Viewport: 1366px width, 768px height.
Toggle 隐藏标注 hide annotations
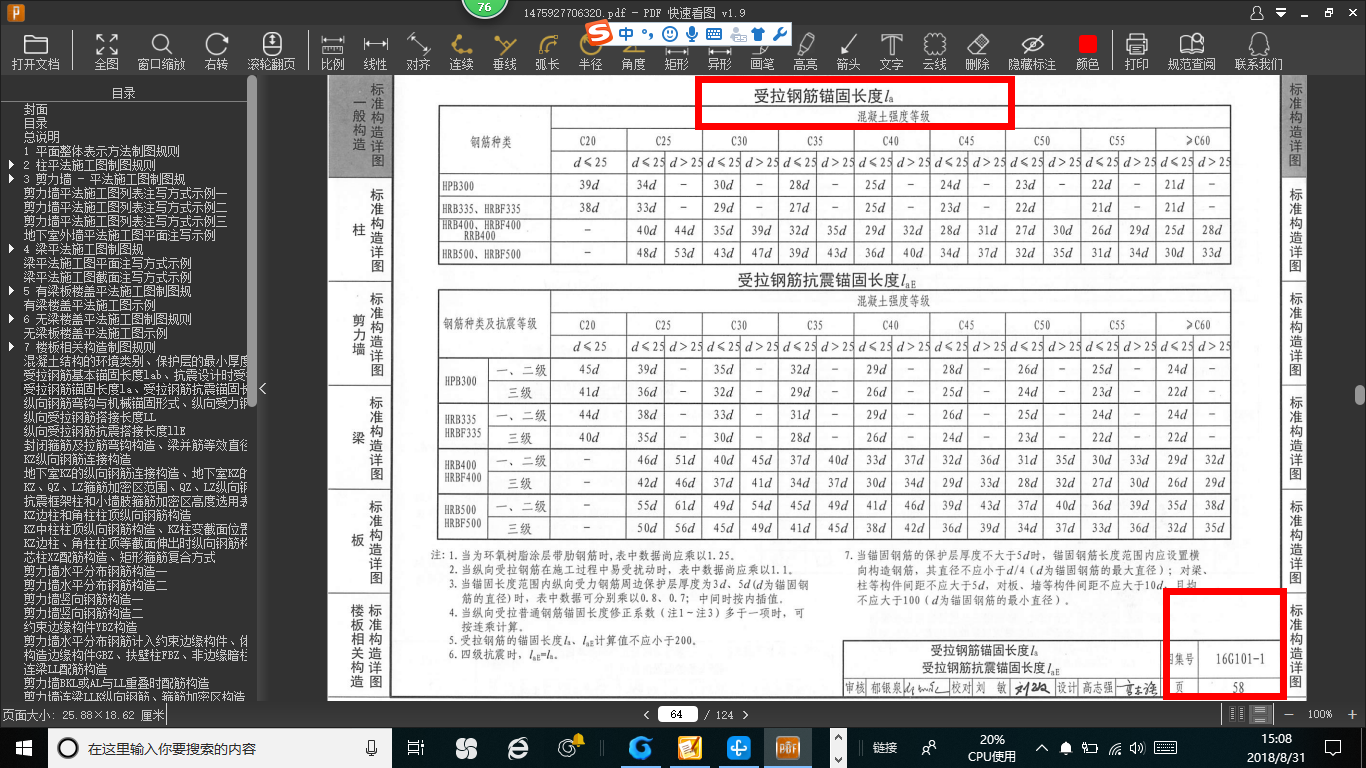(1032, 51)
